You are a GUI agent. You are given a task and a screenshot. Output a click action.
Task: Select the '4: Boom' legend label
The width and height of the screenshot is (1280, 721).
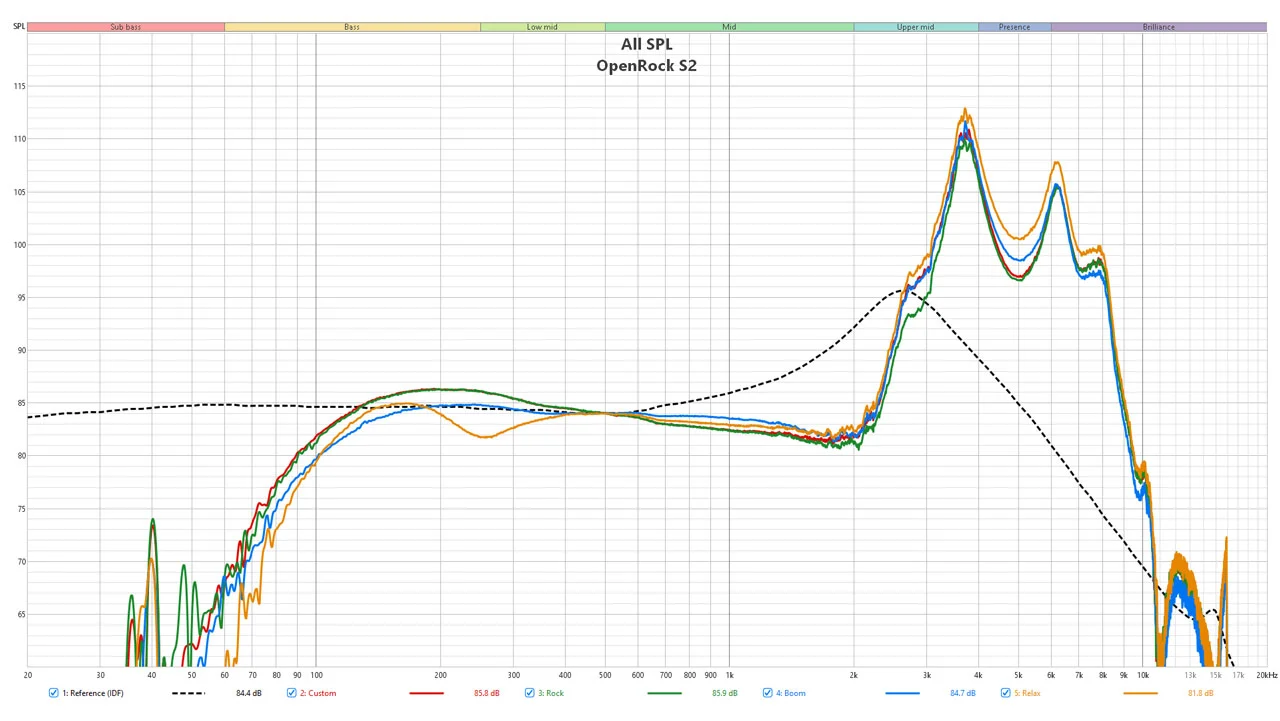click(x=790, y=693)
